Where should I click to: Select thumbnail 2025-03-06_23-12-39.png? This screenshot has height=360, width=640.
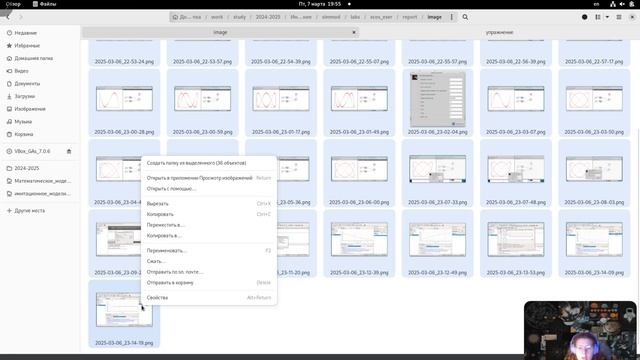point(359,243)
